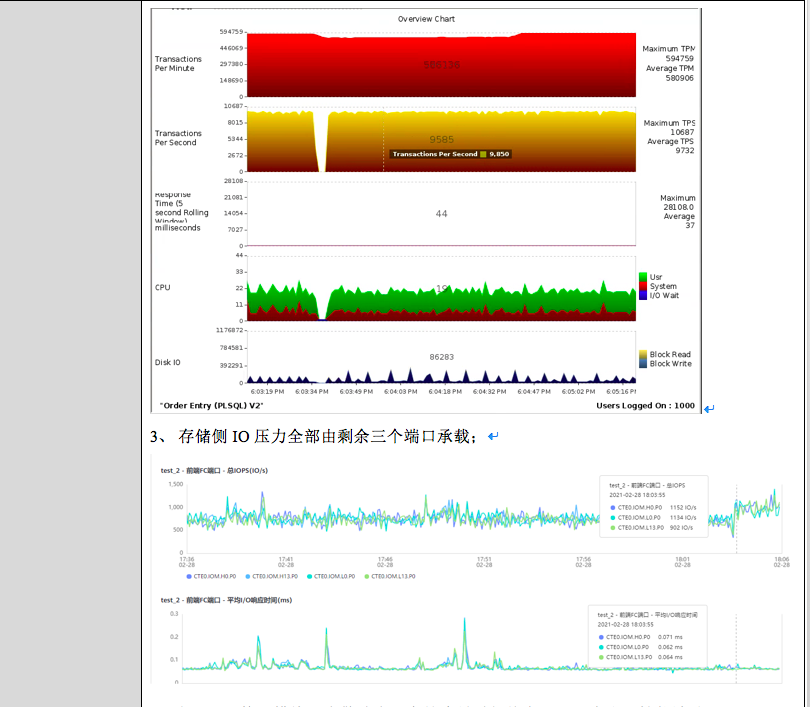Viewport: 810px width, 707px height.
Task: Click the 17:41 02-28 axis label in IOPS chart
Action: [286, 562]
